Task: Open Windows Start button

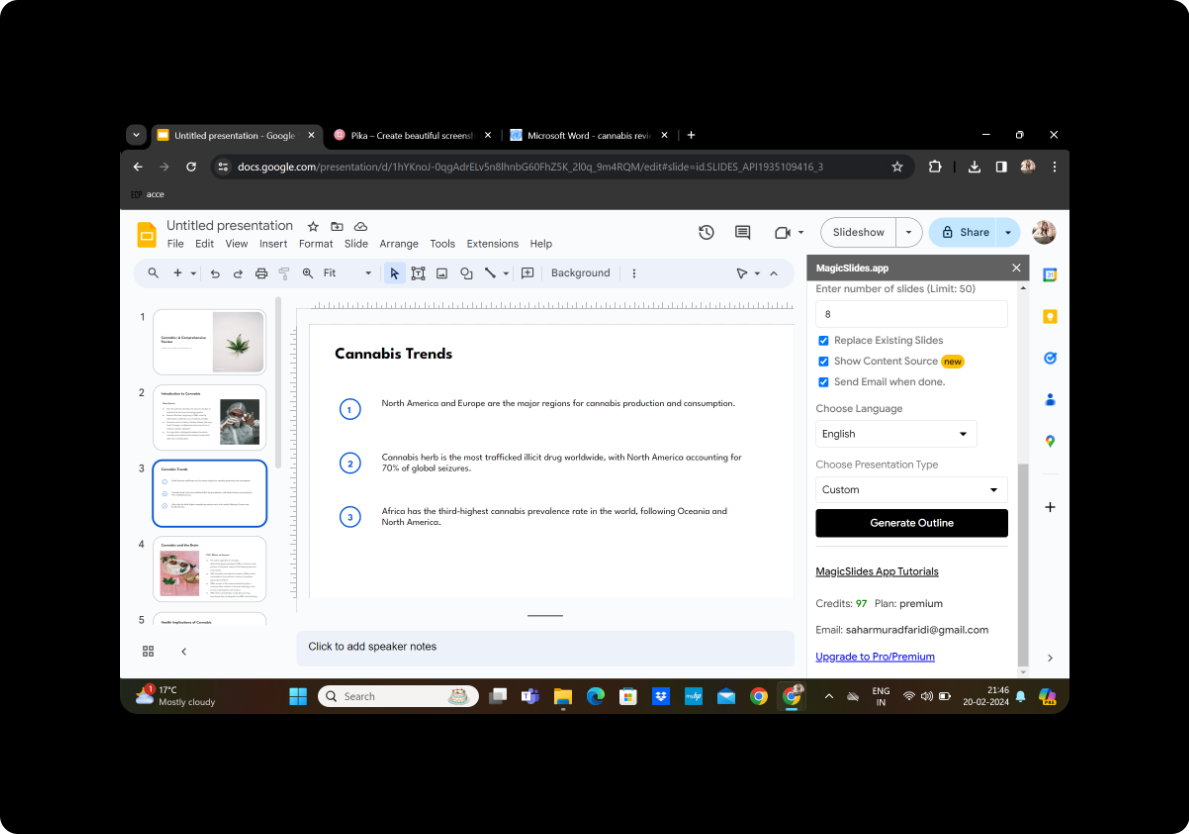Action: 298,697
